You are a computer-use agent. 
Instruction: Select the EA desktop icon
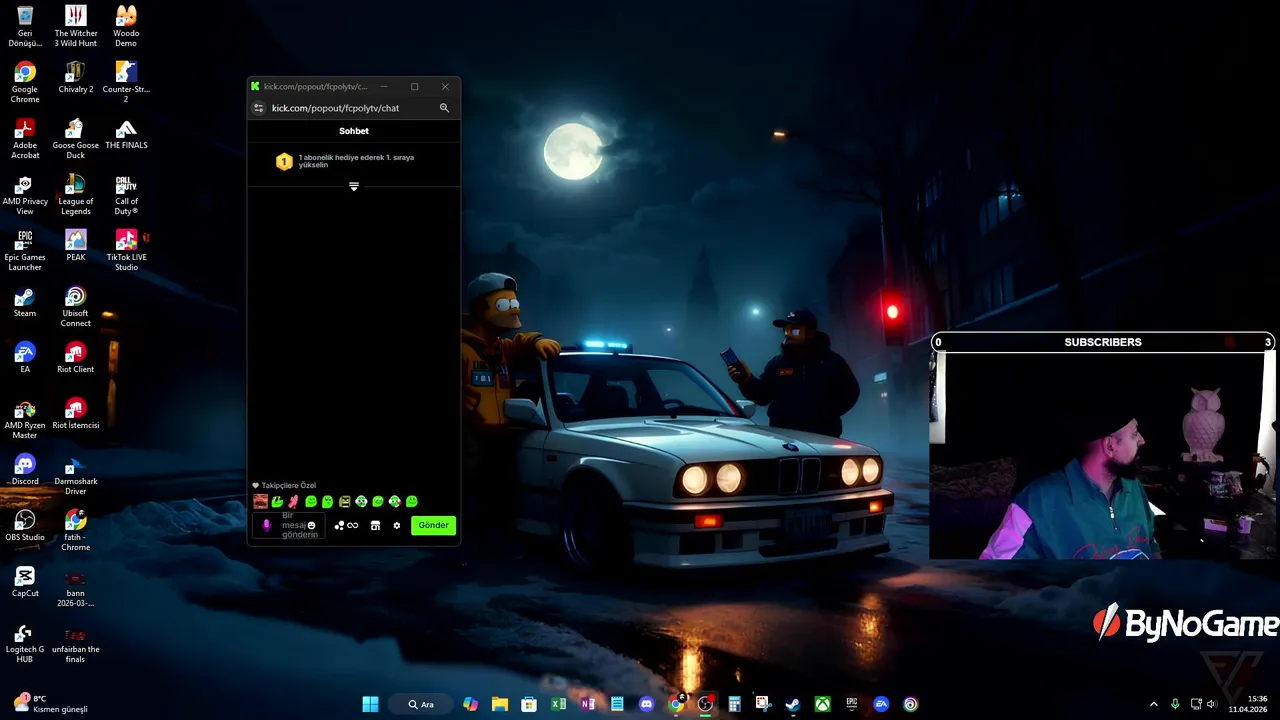click(x=25, y=358)
